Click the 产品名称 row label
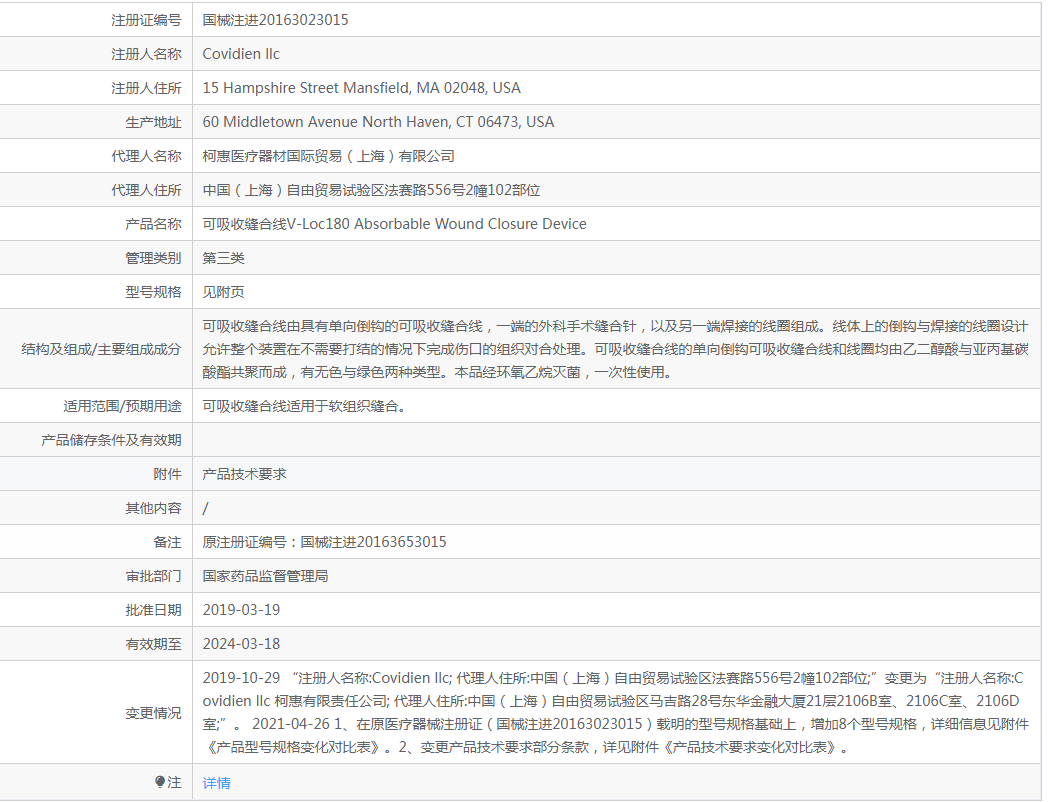The width and height of the screenshot is (1048, 802). [x=154, y=225]
